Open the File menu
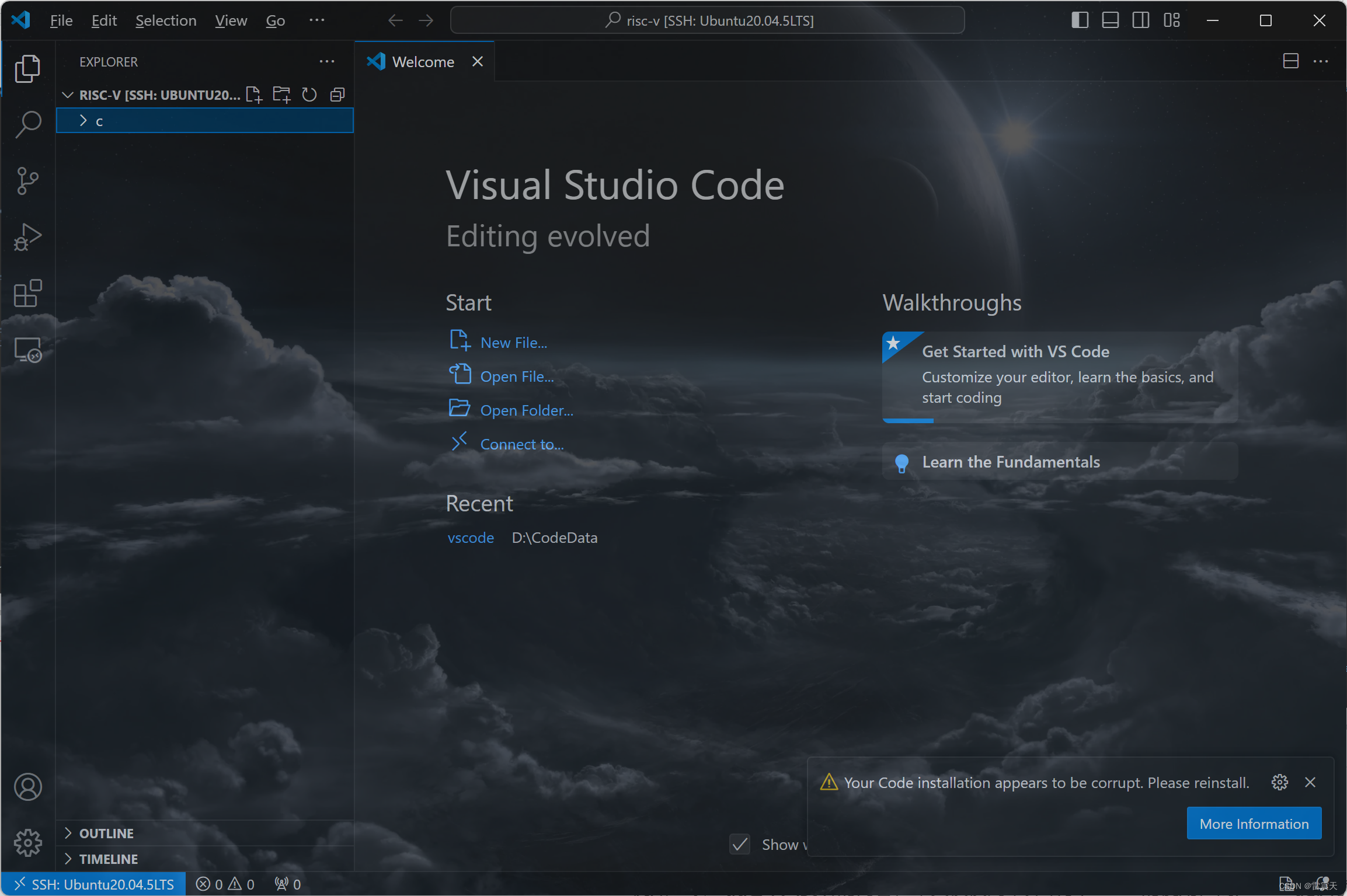This screenshot has height=896, width=1347. point(61,20)
